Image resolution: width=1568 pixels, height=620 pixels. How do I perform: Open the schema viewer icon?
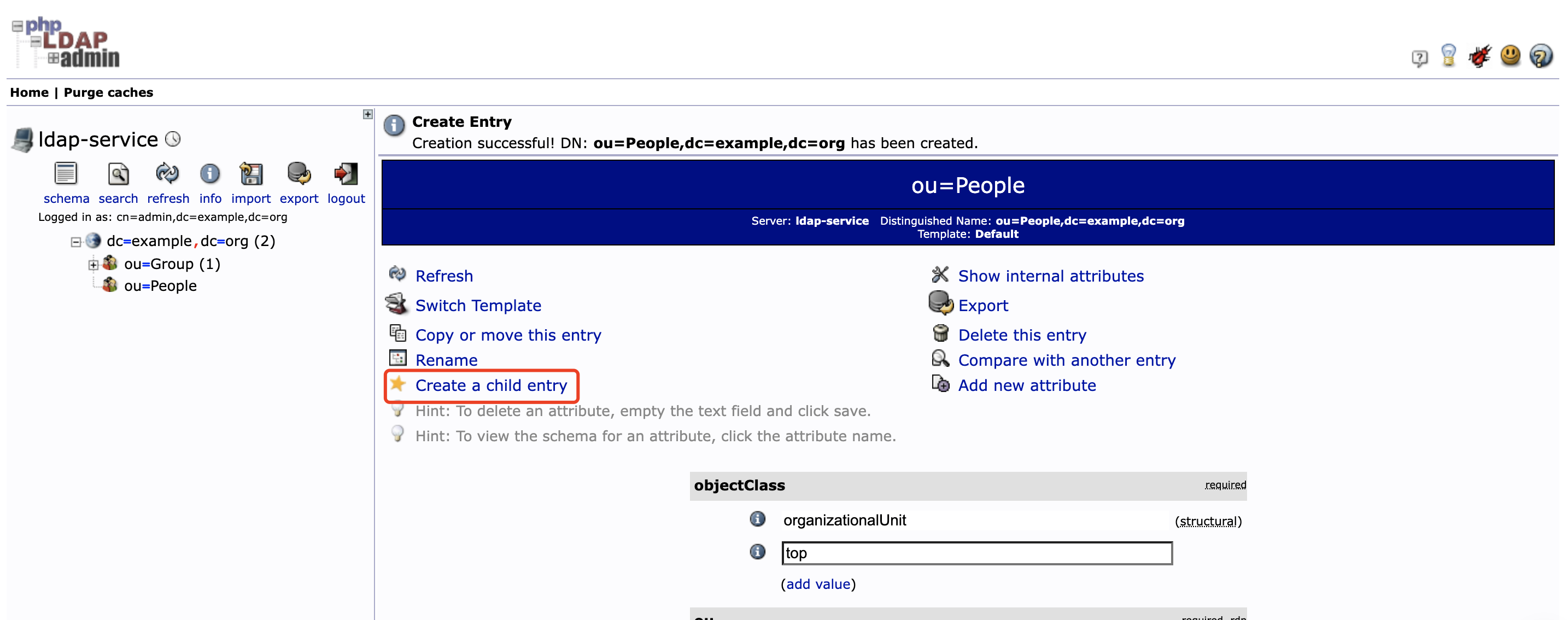click(x=66, y=174)
